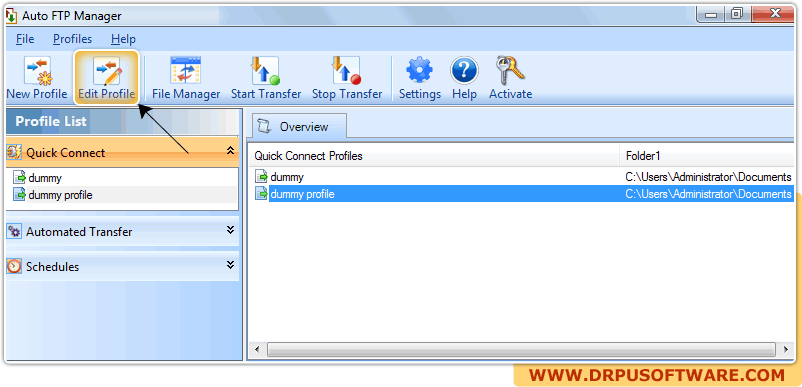Image resolution: width=802 pixels, height=387 pixels.
Task: Click the dummy profile icon in Profile List
Action: coord(19,178)
